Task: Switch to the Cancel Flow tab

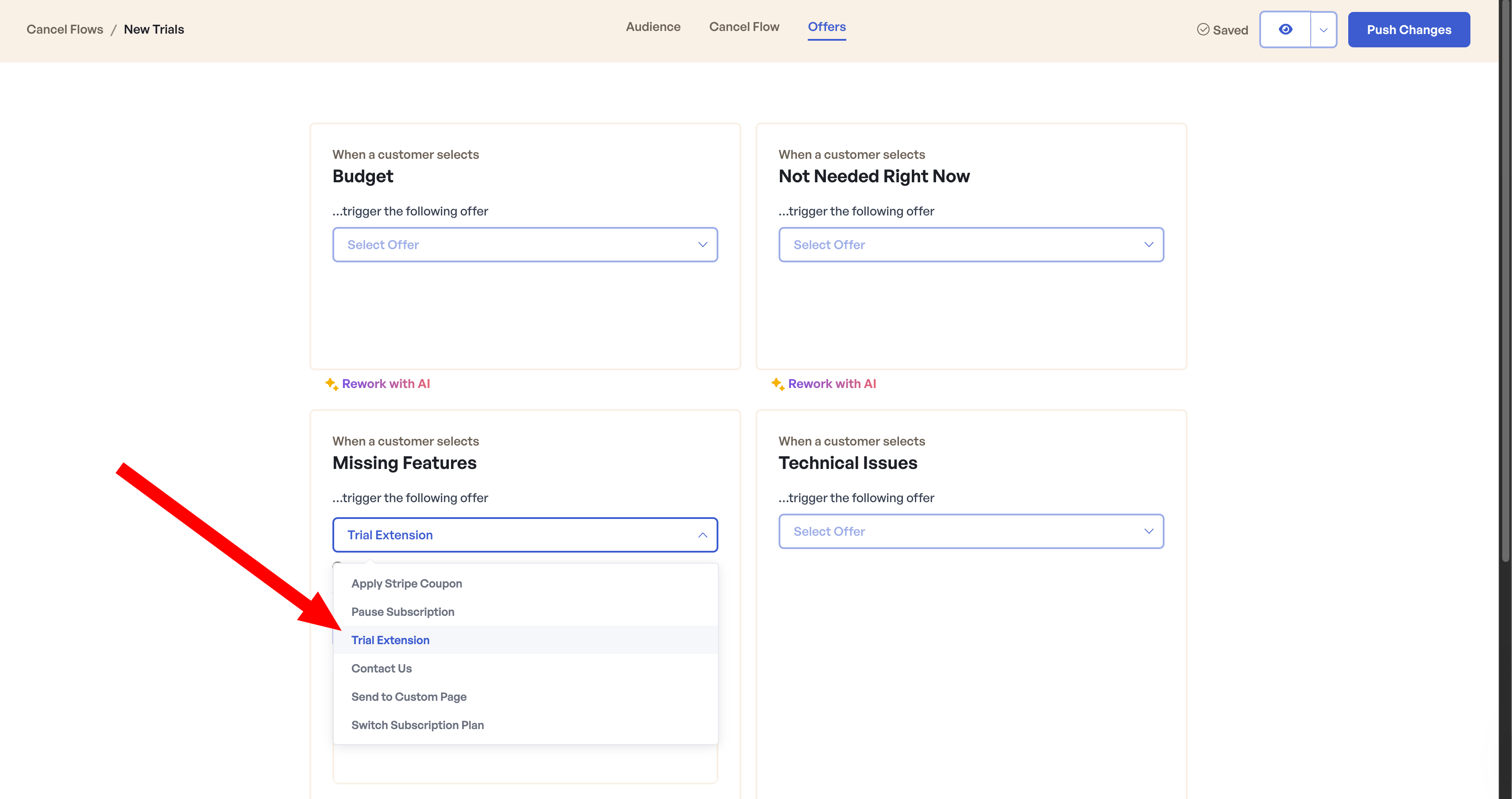Action: (744, 27)
